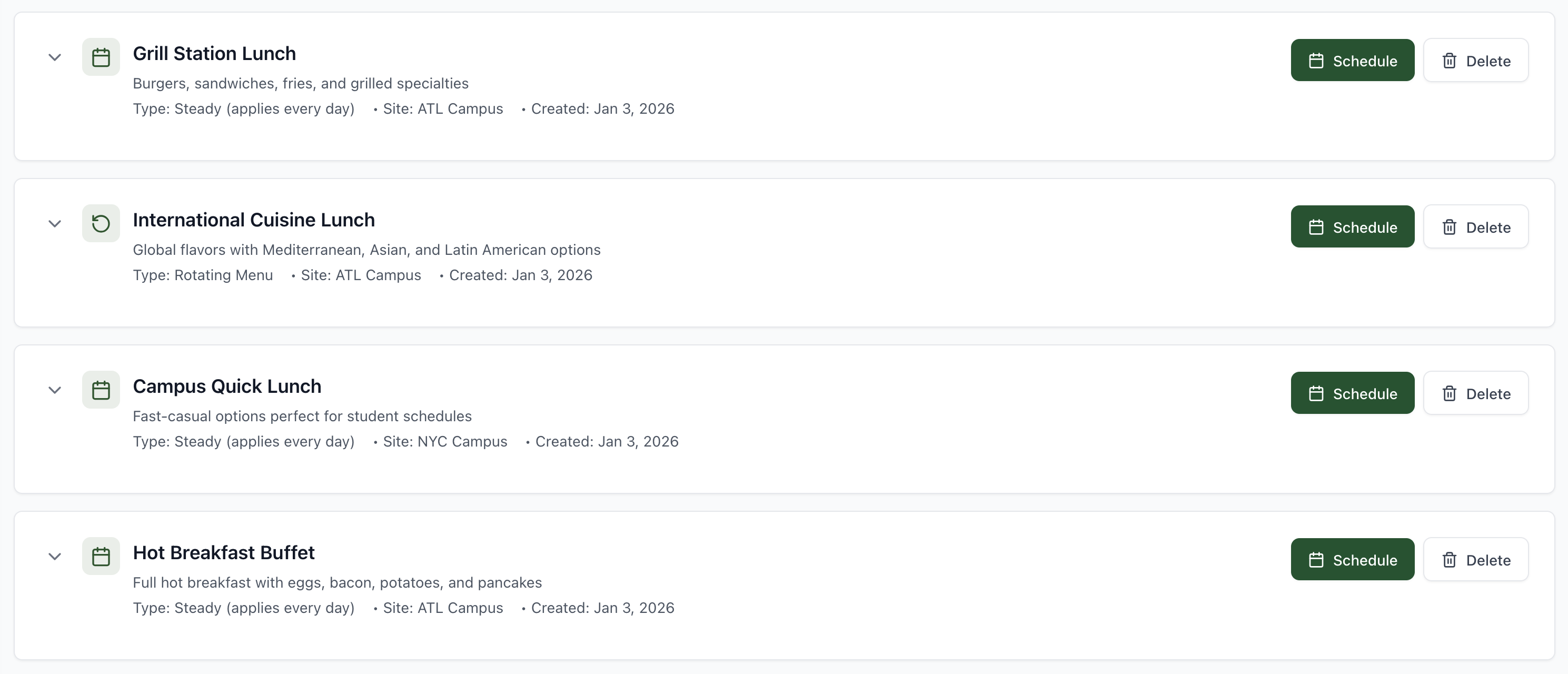Schedule the Campus Quick Lunch menu
The image size is (1568, 674).
coord(1353,393)
